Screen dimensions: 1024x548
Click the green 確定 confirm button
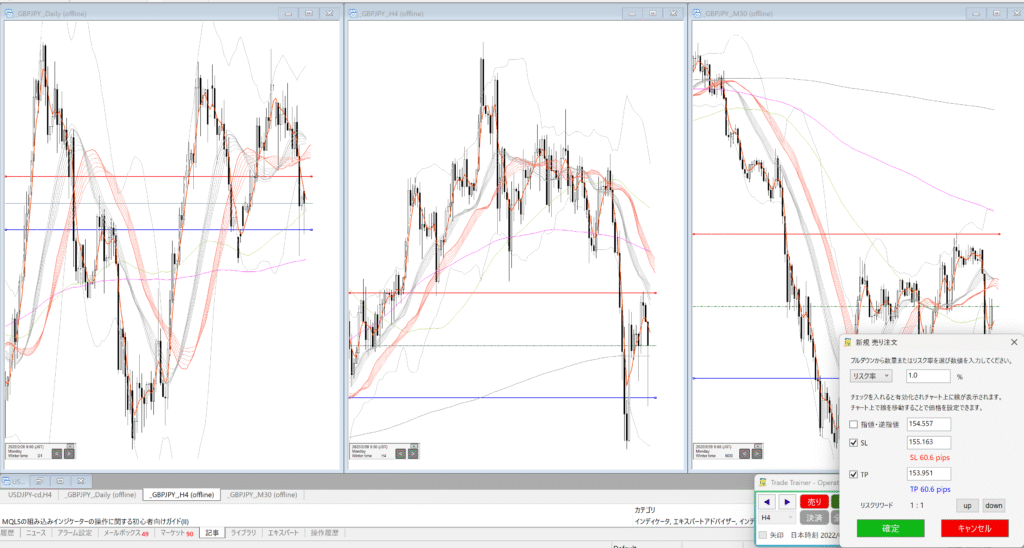(890, 528)
